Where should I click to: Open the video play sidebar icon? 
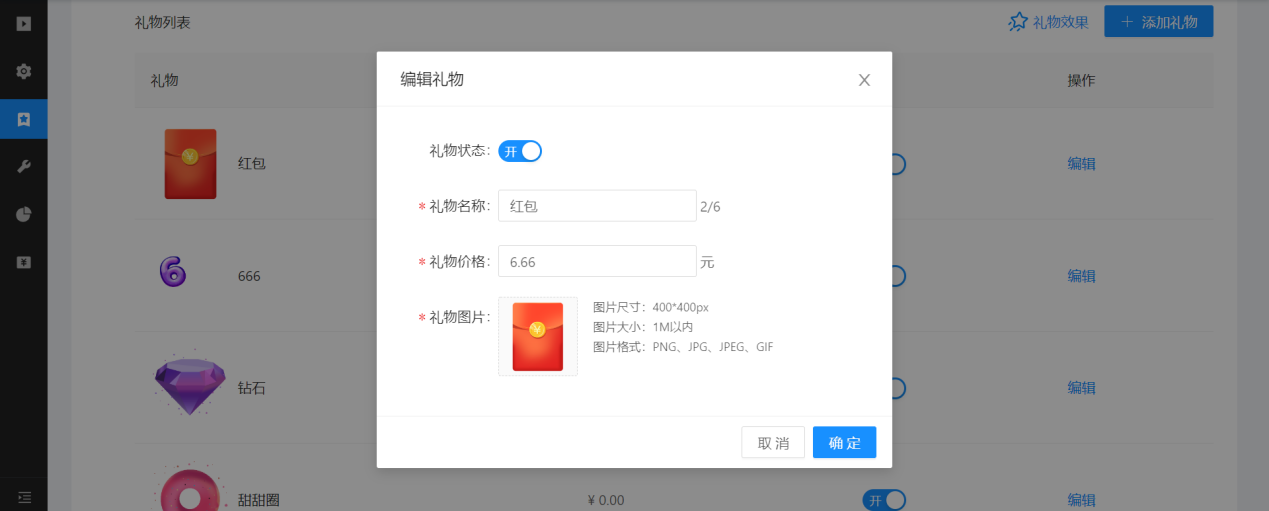[24, 23]
